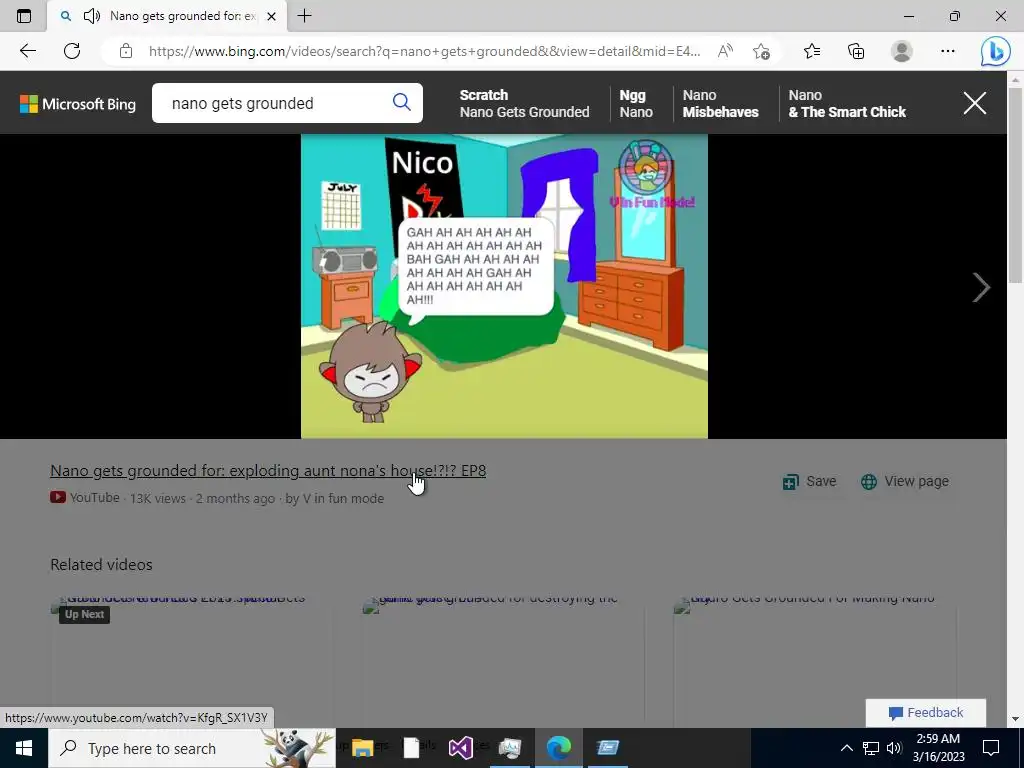Go back to previous page
The width and height of the screenshot is (1024, 768).
(x=27, y=51)
